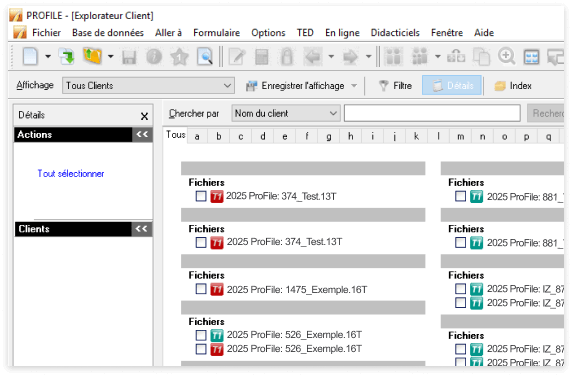
Task: Click the document magnifier preview icon
Action: pos(205,57)
